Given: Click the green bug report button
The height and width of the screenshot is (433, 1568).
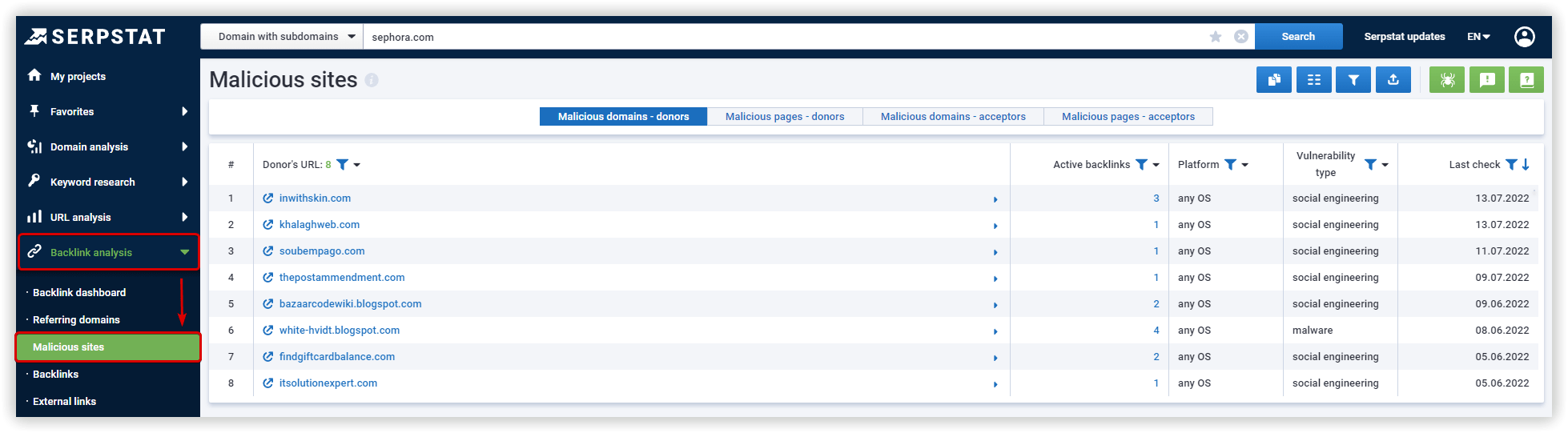Looking at the screenshot, I should point(1447,80).
